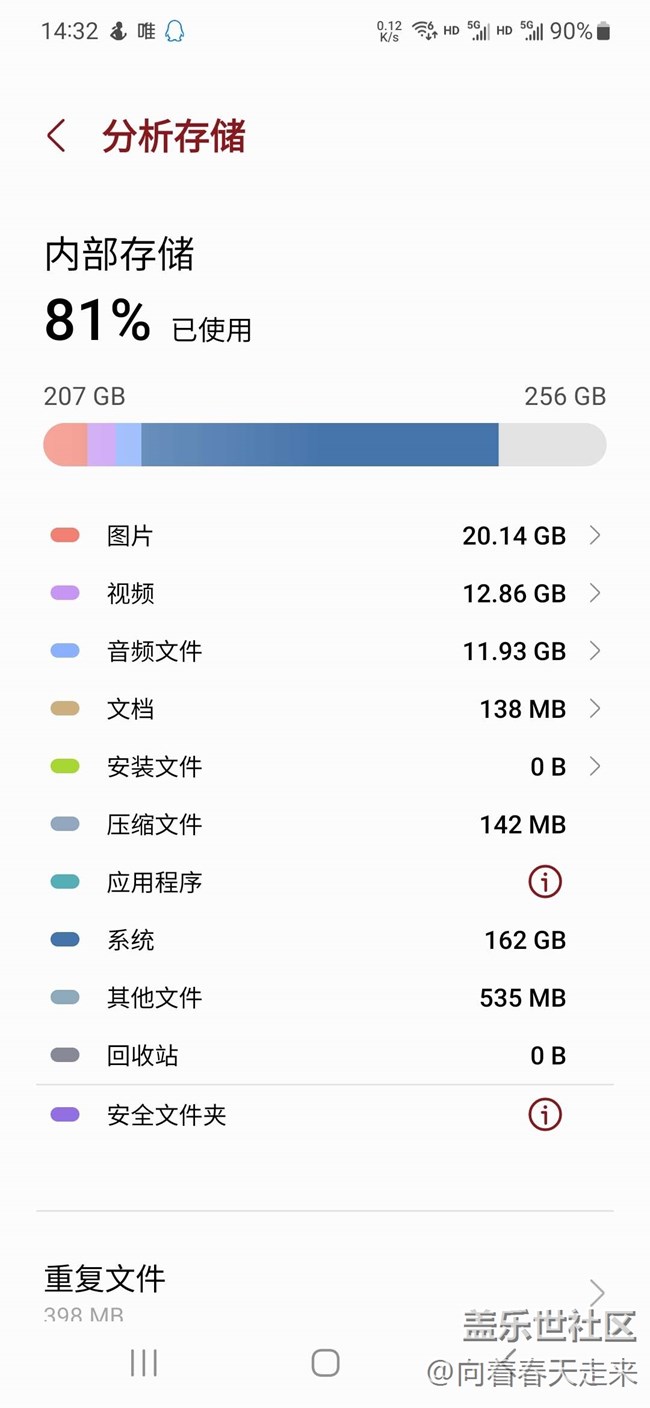Select the 压缩文件 row
Screen dimensions: 650x1408
coord(324,825)
